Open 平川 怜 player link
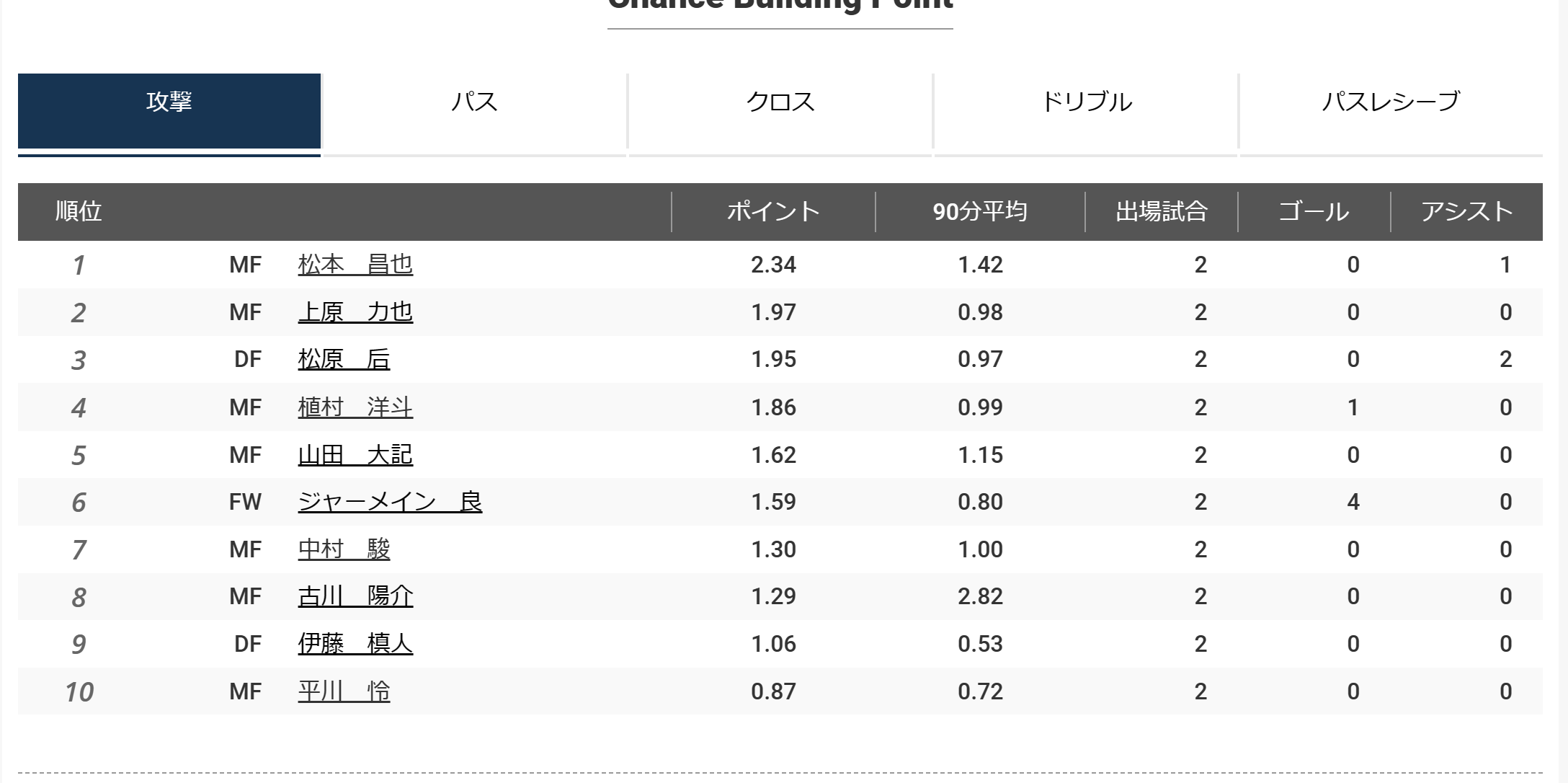Viewport: 1568px width, 783px height. 344,691
